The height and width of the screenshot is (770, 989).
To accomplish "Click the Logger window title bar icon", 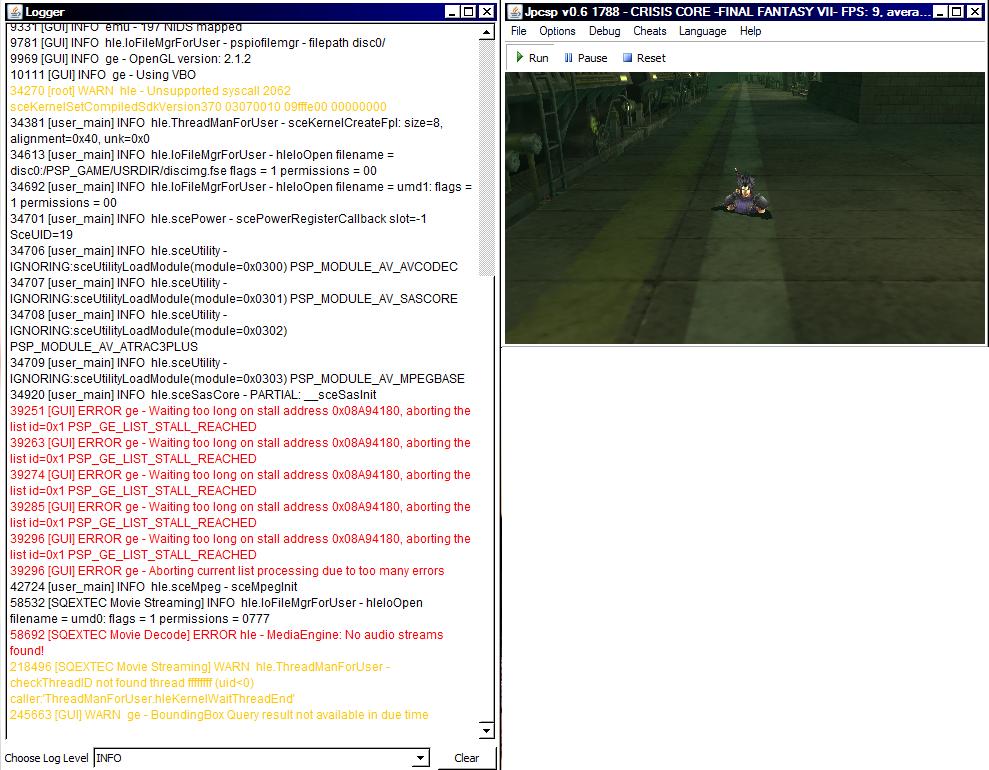I will point(12,12).
